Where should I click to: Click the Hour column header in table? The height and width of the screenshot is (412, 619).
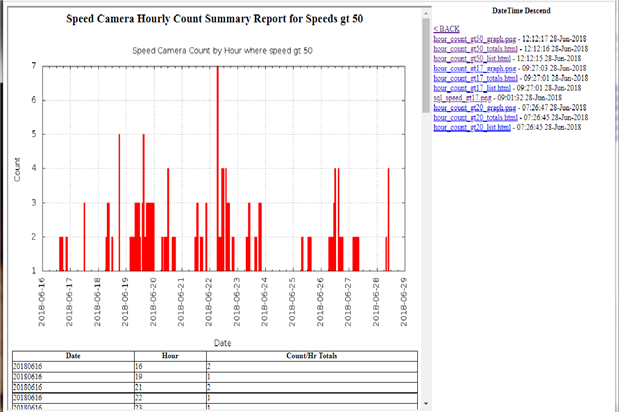(x=170, y=356)
